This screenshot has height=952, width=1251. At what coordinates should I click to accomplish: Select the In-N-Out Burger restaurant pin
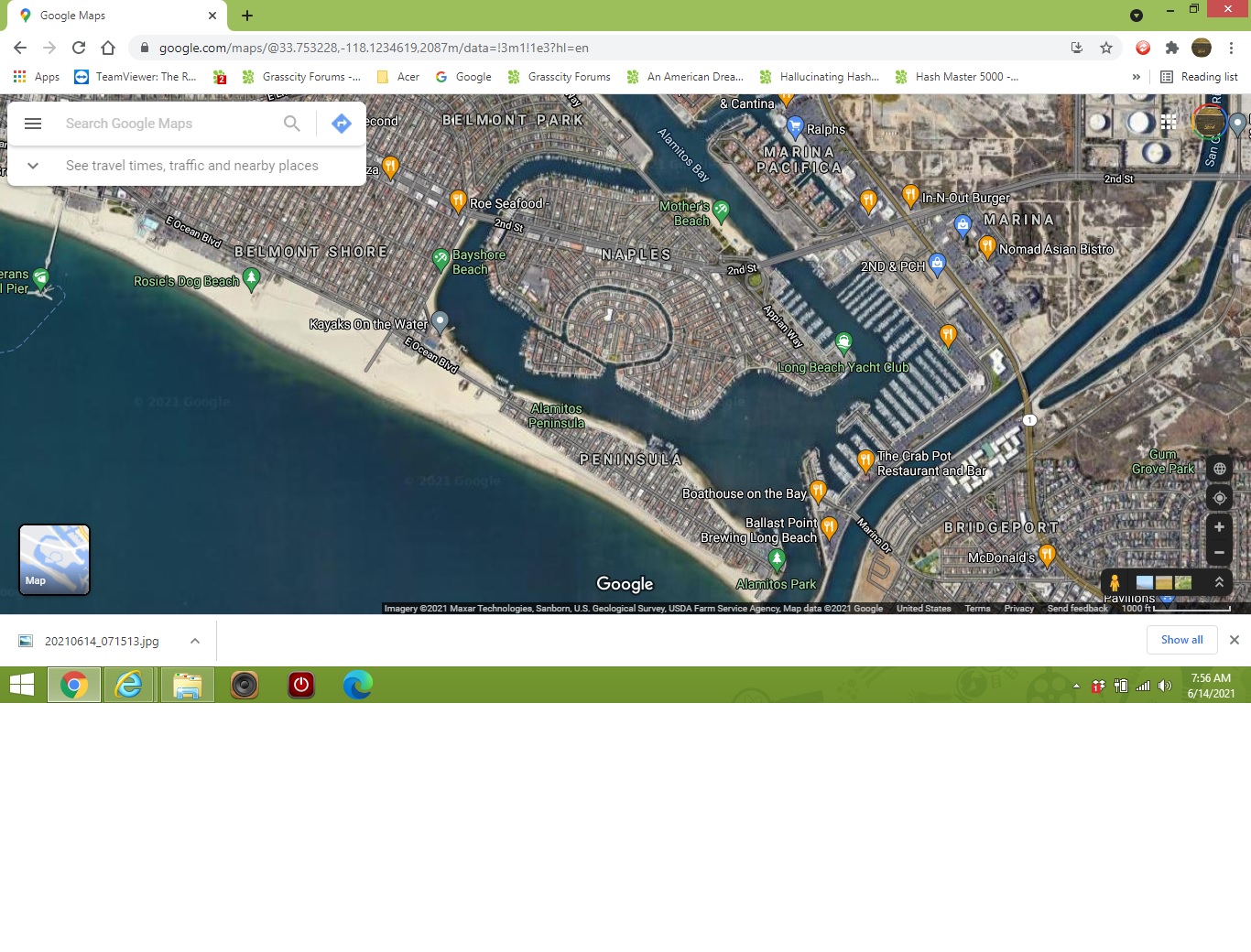(x=910, y=194)
